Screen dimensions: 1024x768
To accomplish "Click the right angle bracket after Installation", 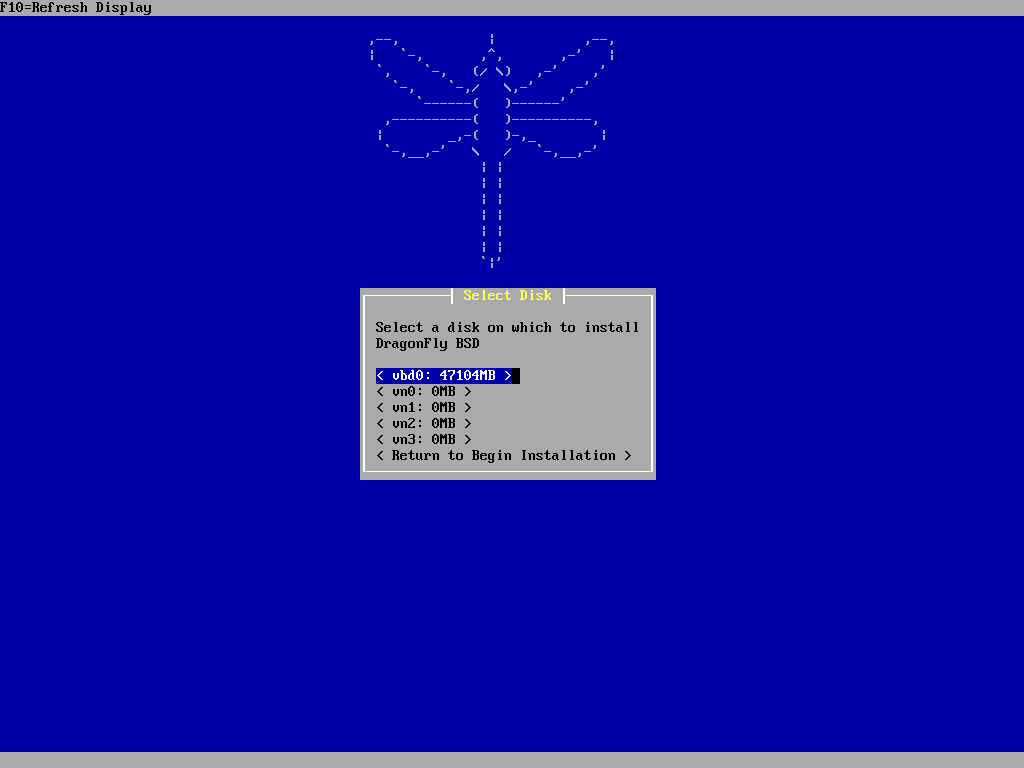I will [628, 456].
